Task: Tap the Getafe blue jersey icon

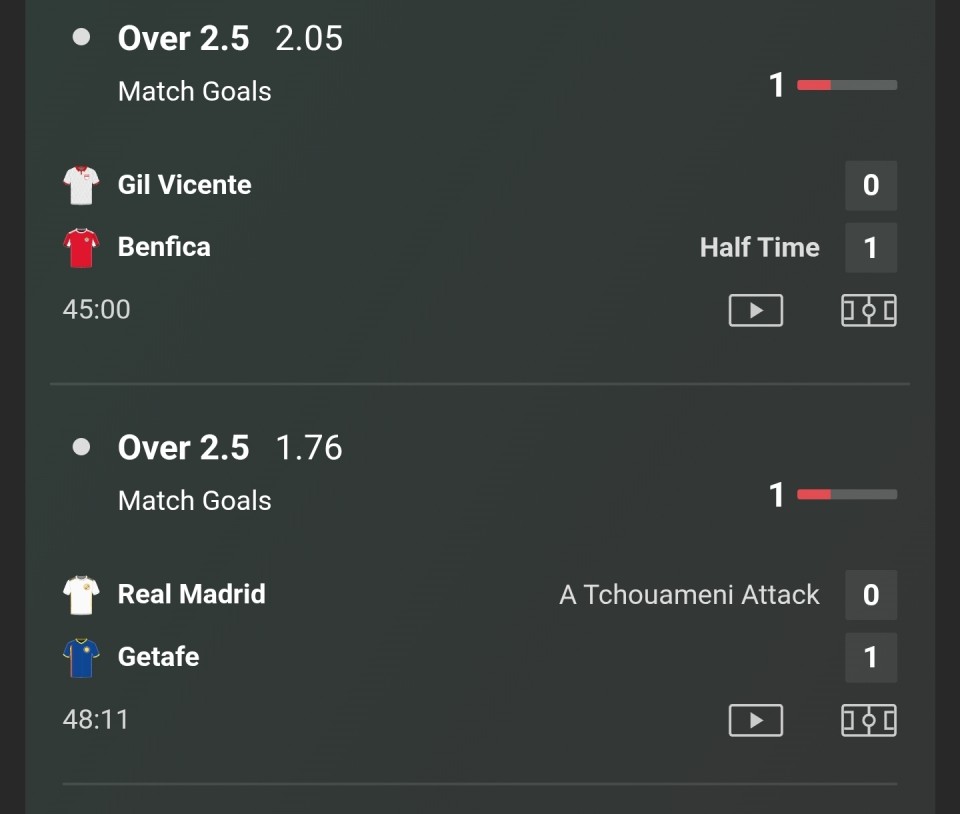Action: click(x=81, y=657)
